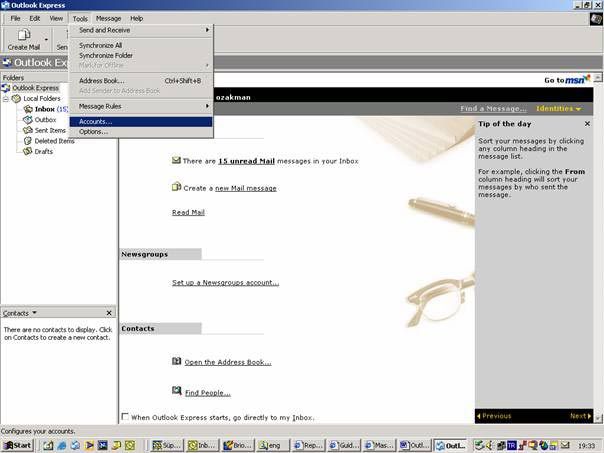The width and height of the screenshot is (604, 453).
Task: Click Set up a Newsgroups account link
Action: (x=225, y=283)
